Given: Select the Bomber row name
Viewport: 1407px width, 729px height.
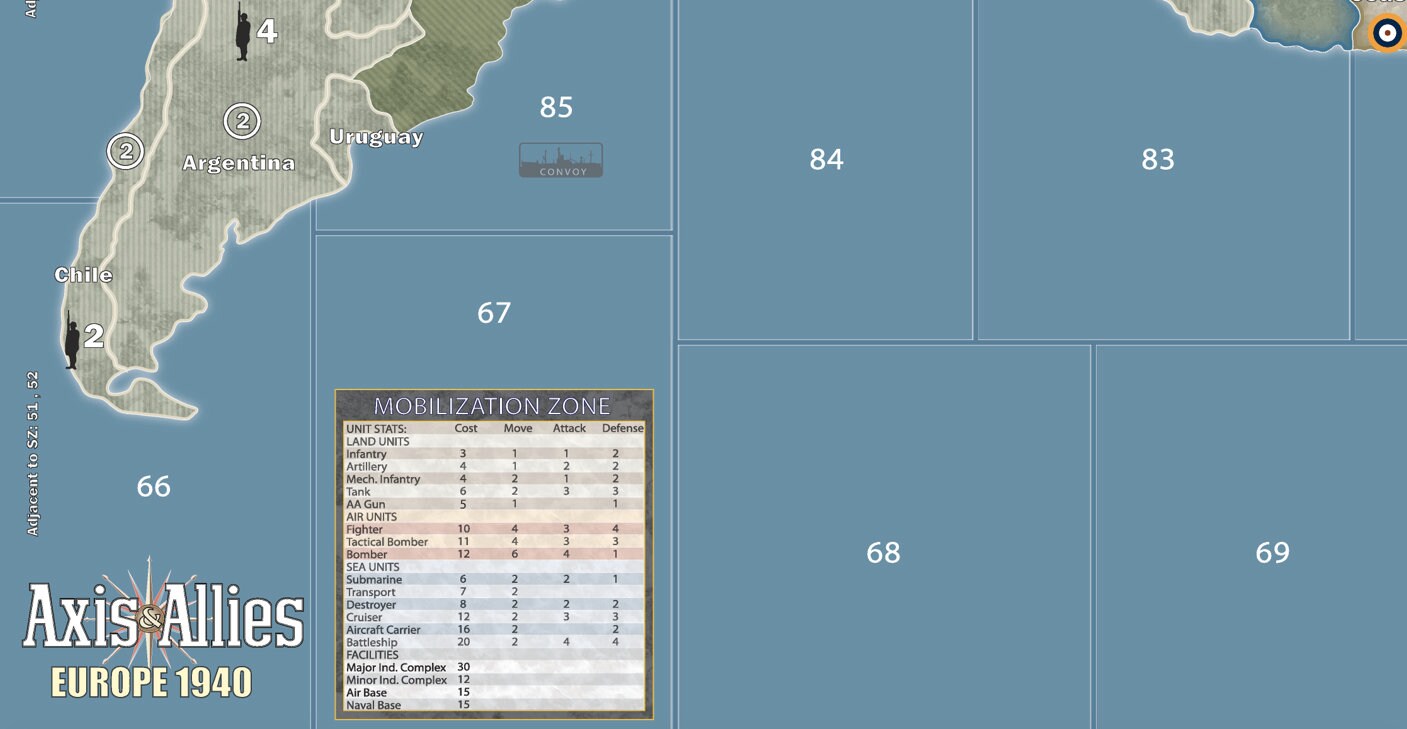Looking at the screenshot, I should pyautogui.click(x=366, y=555).
